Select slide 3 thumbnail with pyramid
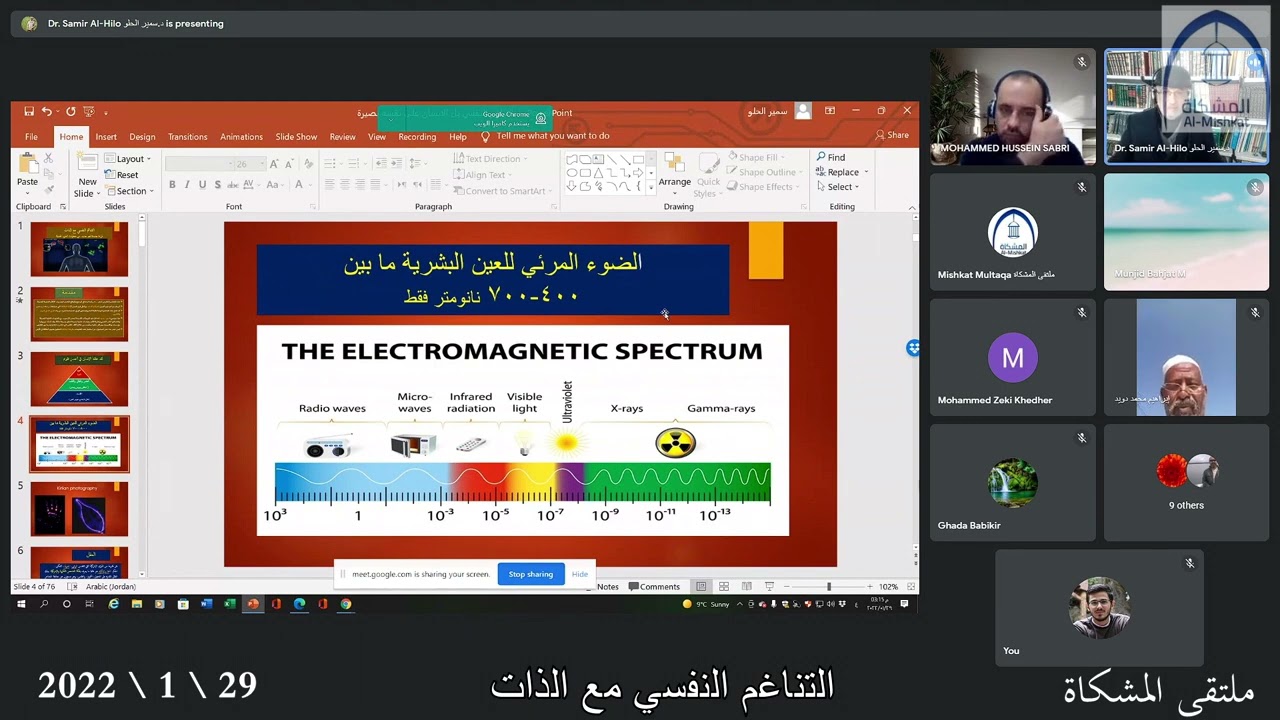The height and width of the screenshot is (720, 1280). 79,378
